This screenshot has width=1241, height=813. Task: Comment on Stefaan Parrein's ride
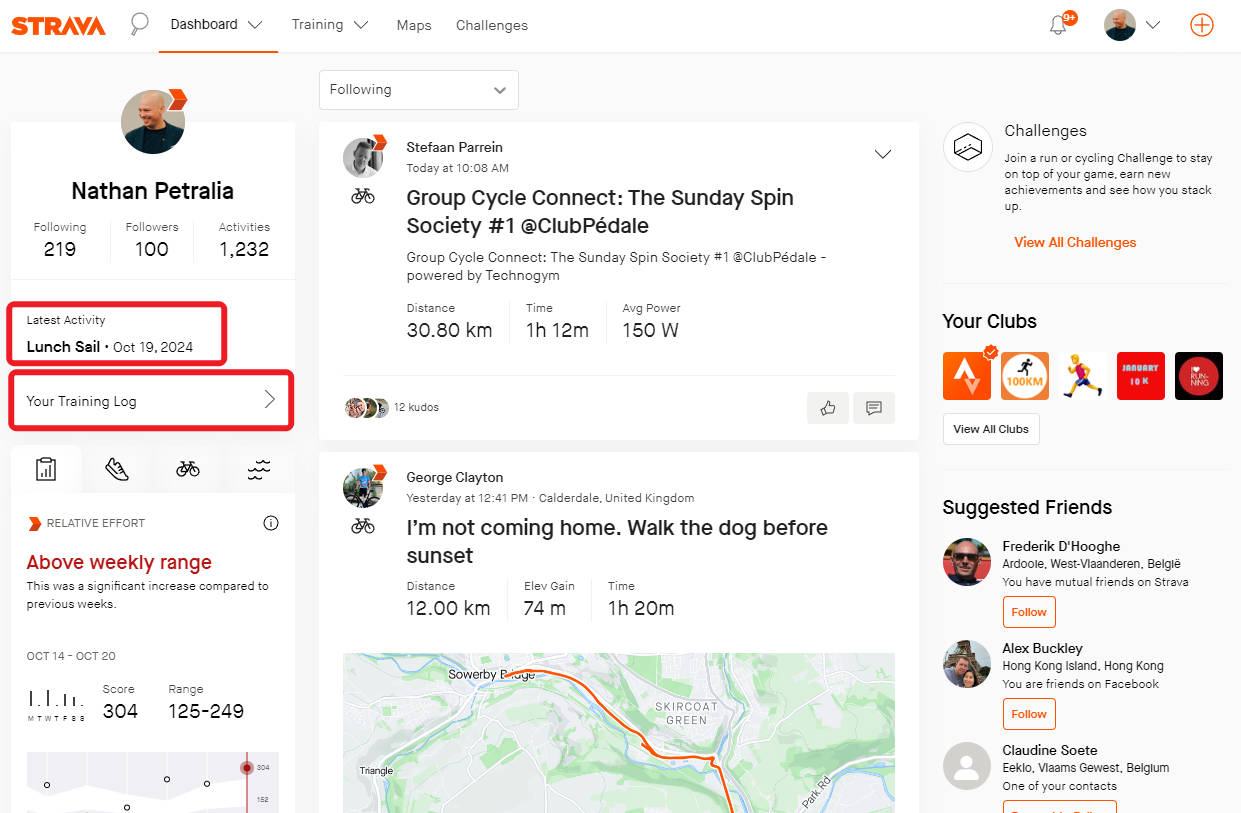[874, 408]
